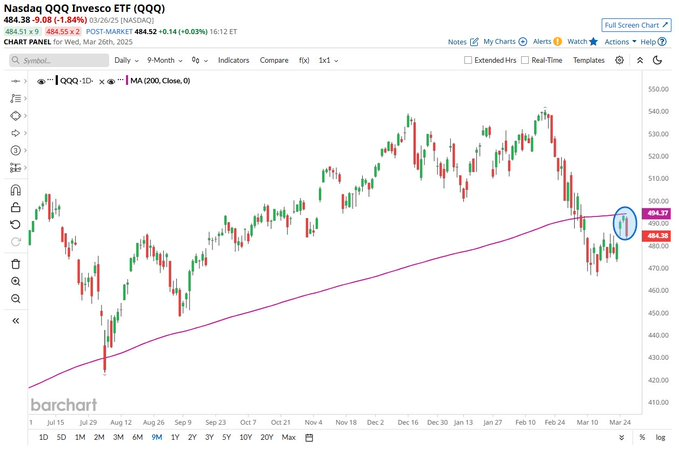Zoom in using the magnifier plus icon
Screen dimensions: 679x449
[15, 282]
